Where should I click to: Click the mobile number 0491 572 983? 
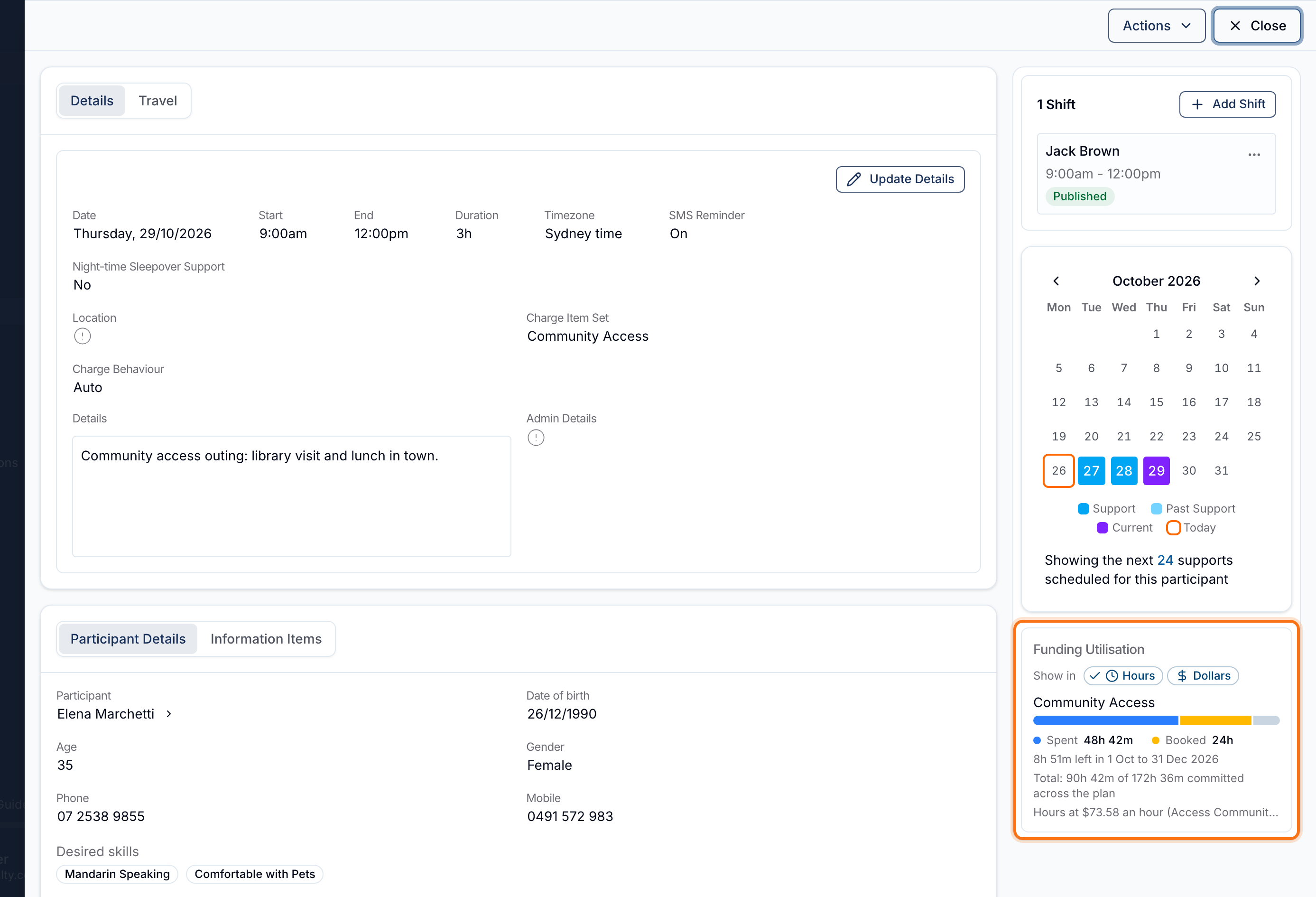click(570, 816)
